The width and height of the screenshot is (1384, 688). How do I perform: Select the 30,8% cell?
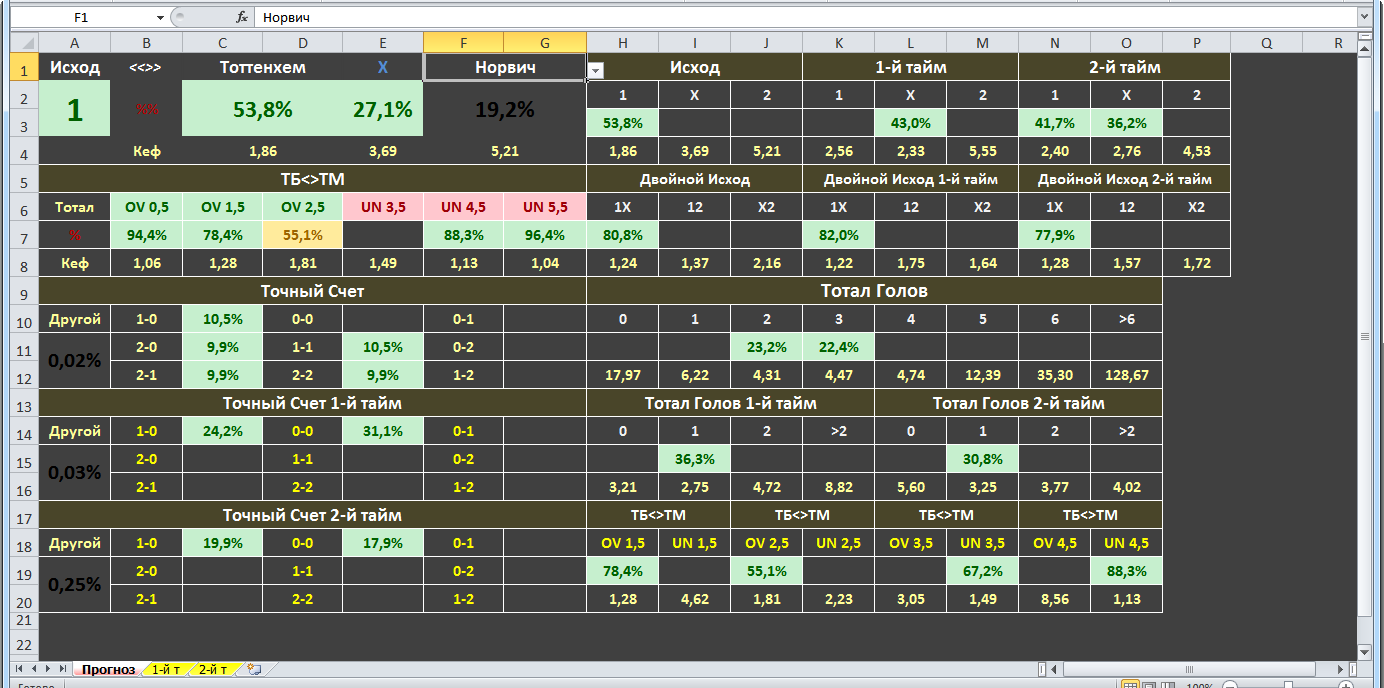tap(982, 459)
